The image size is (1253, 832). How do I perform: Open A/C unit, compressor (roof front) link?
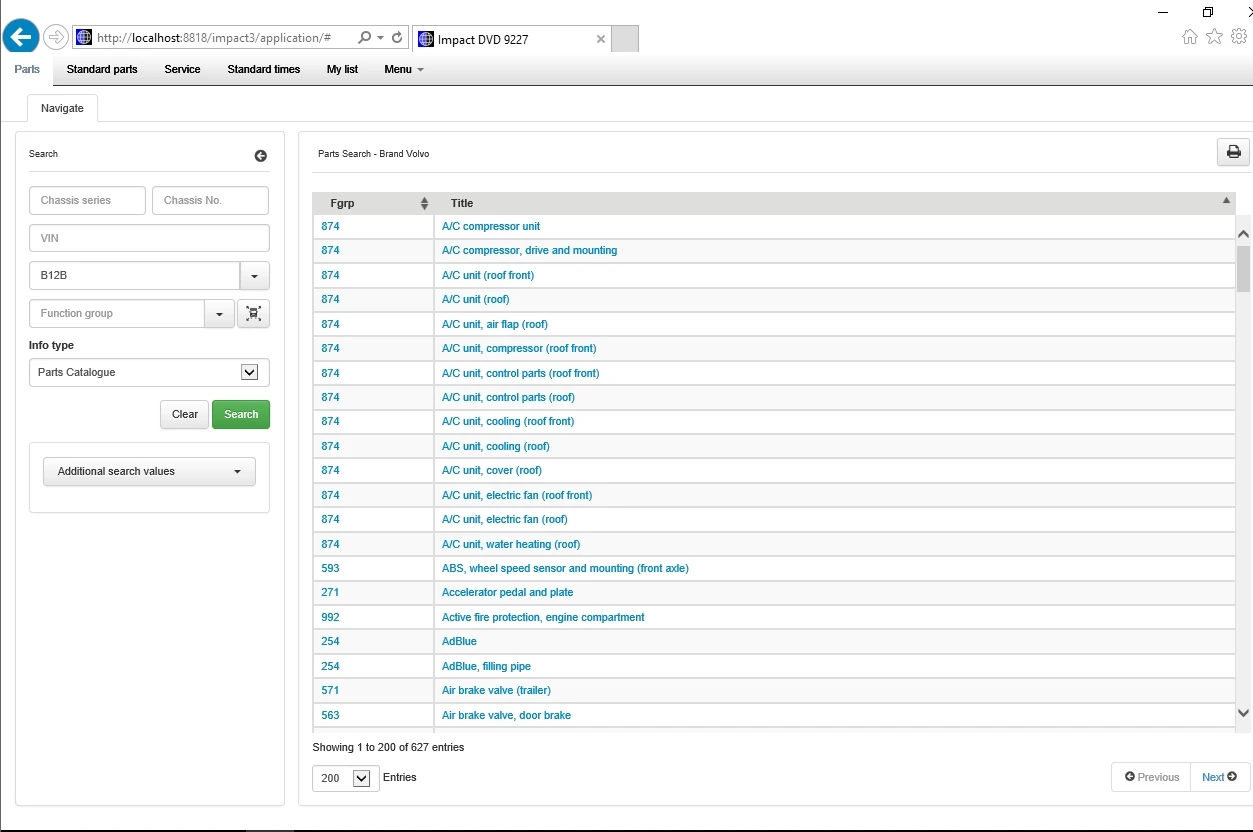point(519,349)
